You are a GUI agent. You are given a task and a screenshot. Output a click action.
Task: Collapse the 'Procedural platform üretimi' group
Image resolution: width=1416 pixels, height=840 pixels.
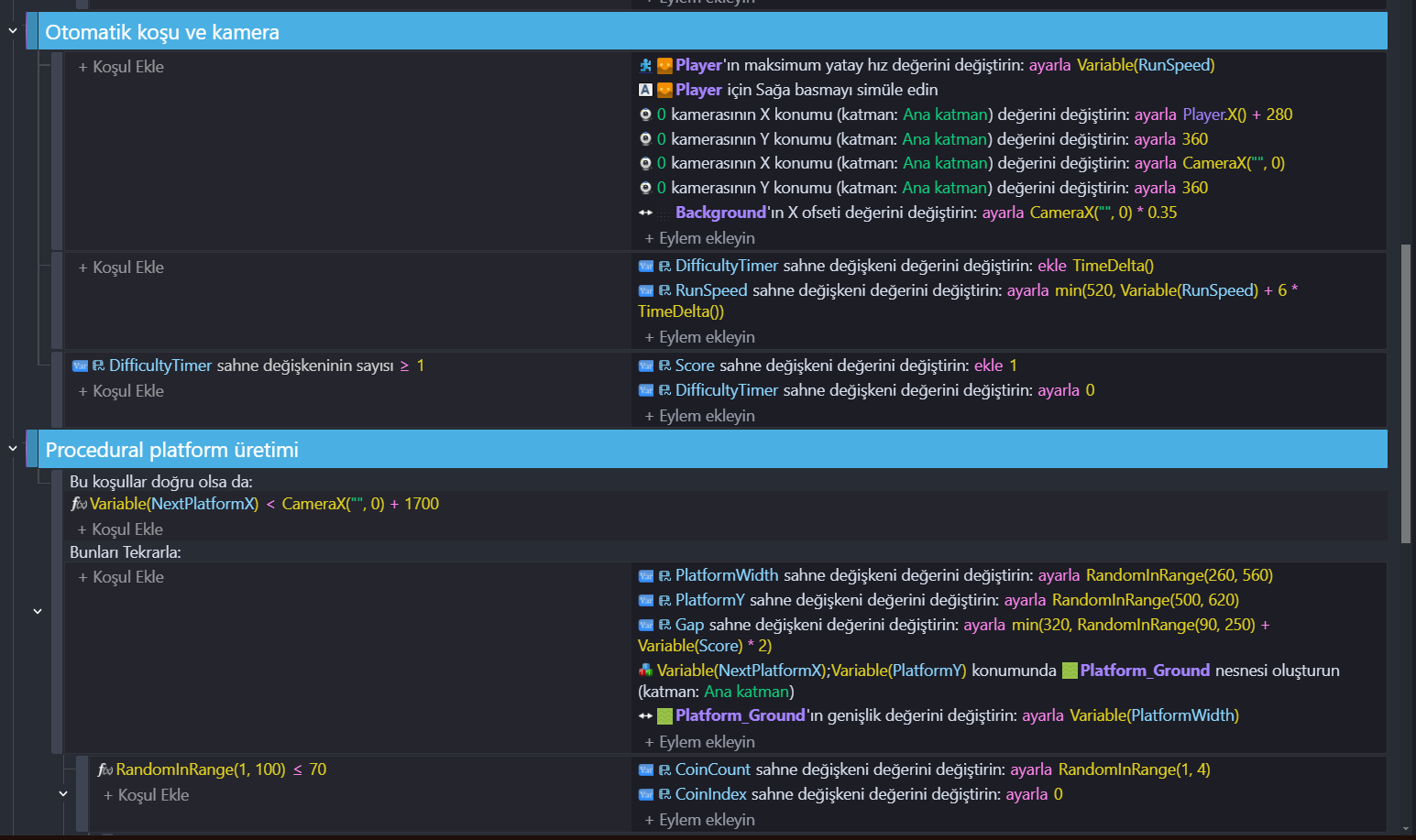[13, 449]
